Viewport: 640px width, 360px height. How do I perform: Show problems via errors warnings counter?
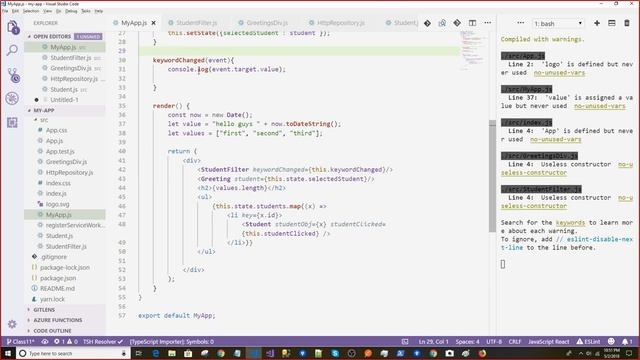coord(66,342)
